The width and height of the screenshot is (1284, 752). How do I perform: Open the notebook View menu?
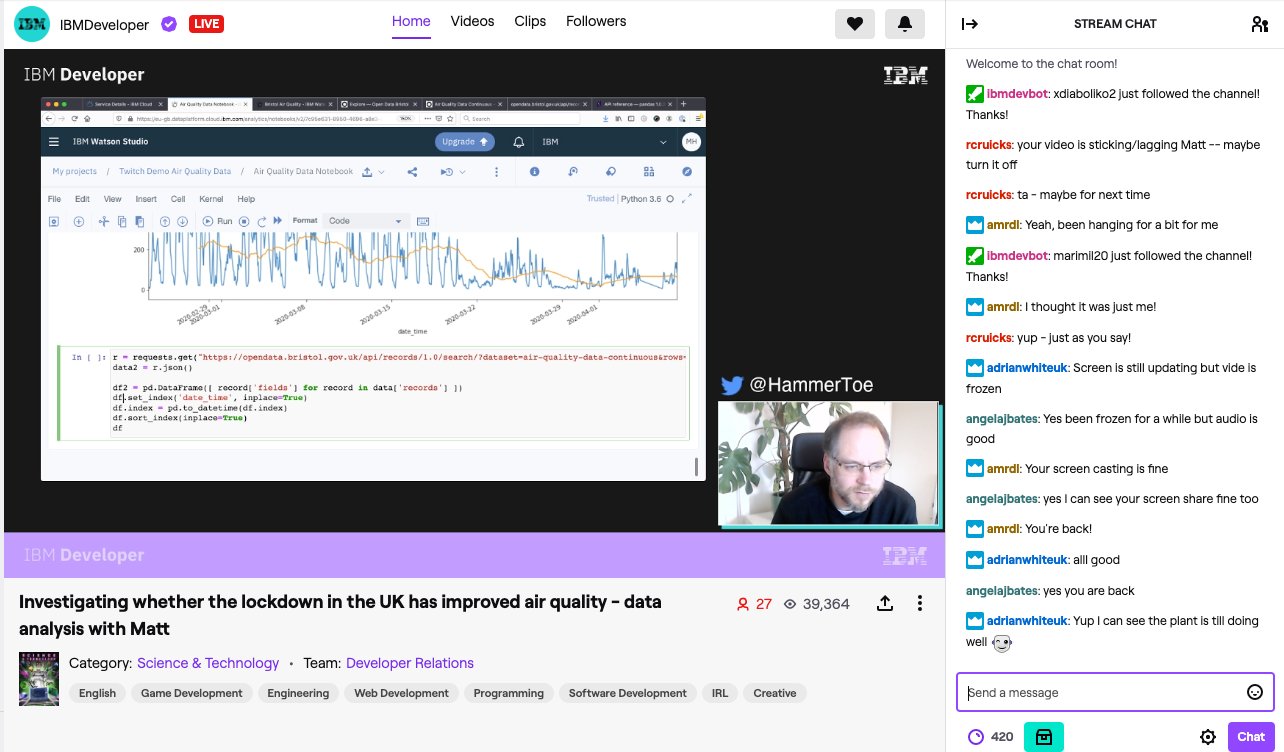(x=112, y=199)
